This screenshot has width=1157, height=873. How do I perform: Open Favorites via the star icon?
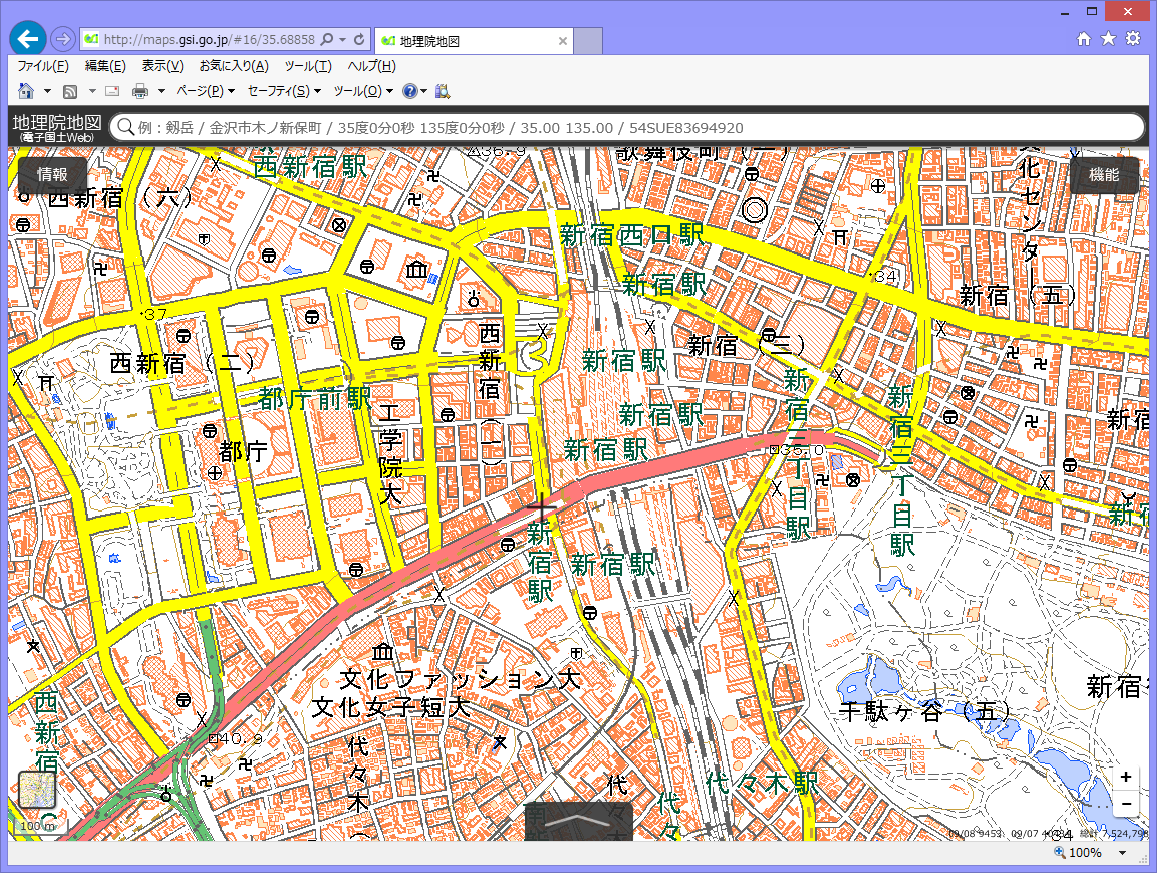(x=1108, y=39)
